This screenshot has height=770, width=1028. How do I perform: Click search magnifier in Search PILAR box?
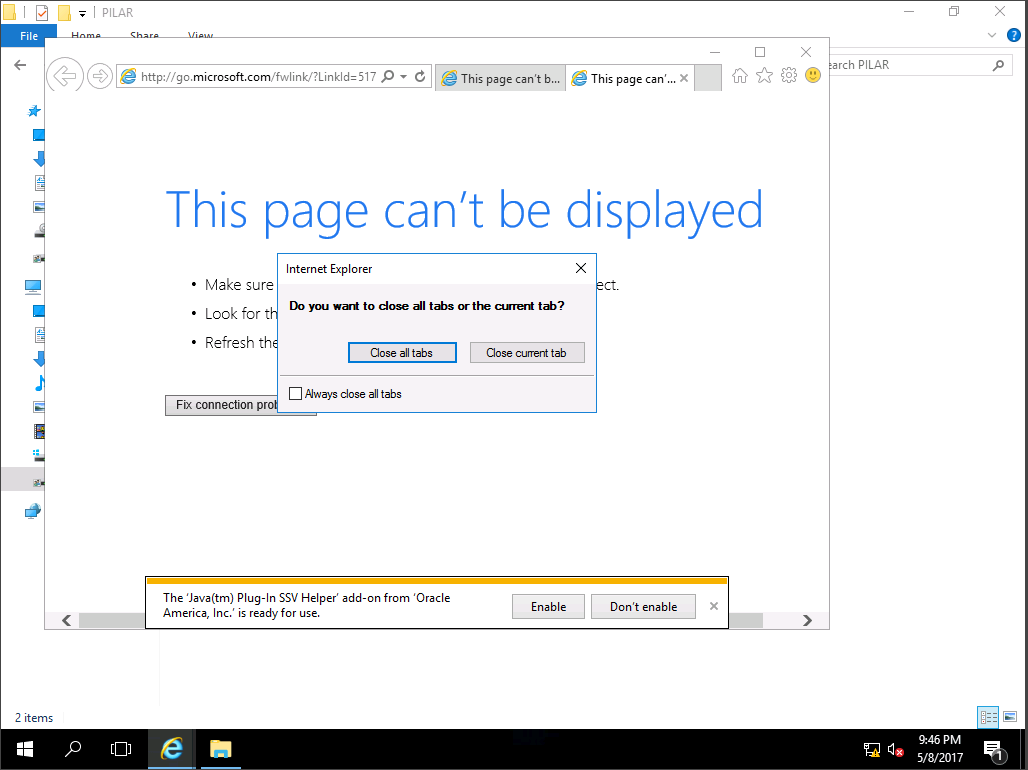[998, 65]
